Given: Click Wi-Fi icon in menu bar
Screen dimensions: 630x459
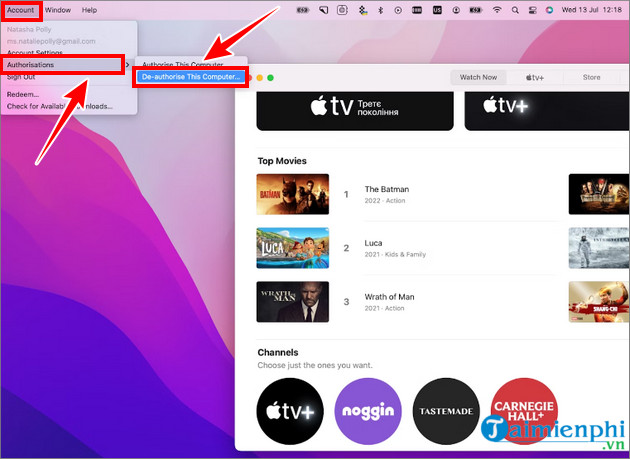Looking at the screenshot, I should coord(497,10).
